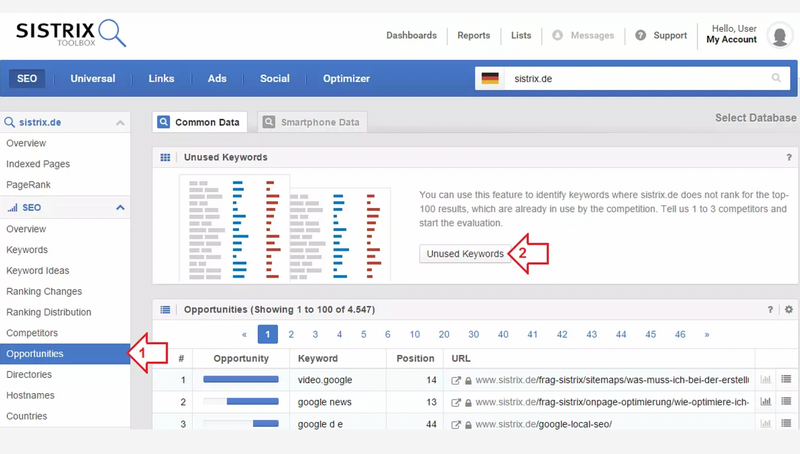Collapse the sistrix.de sidebar section
Viewport: 800px width, 454px height.
120,122
